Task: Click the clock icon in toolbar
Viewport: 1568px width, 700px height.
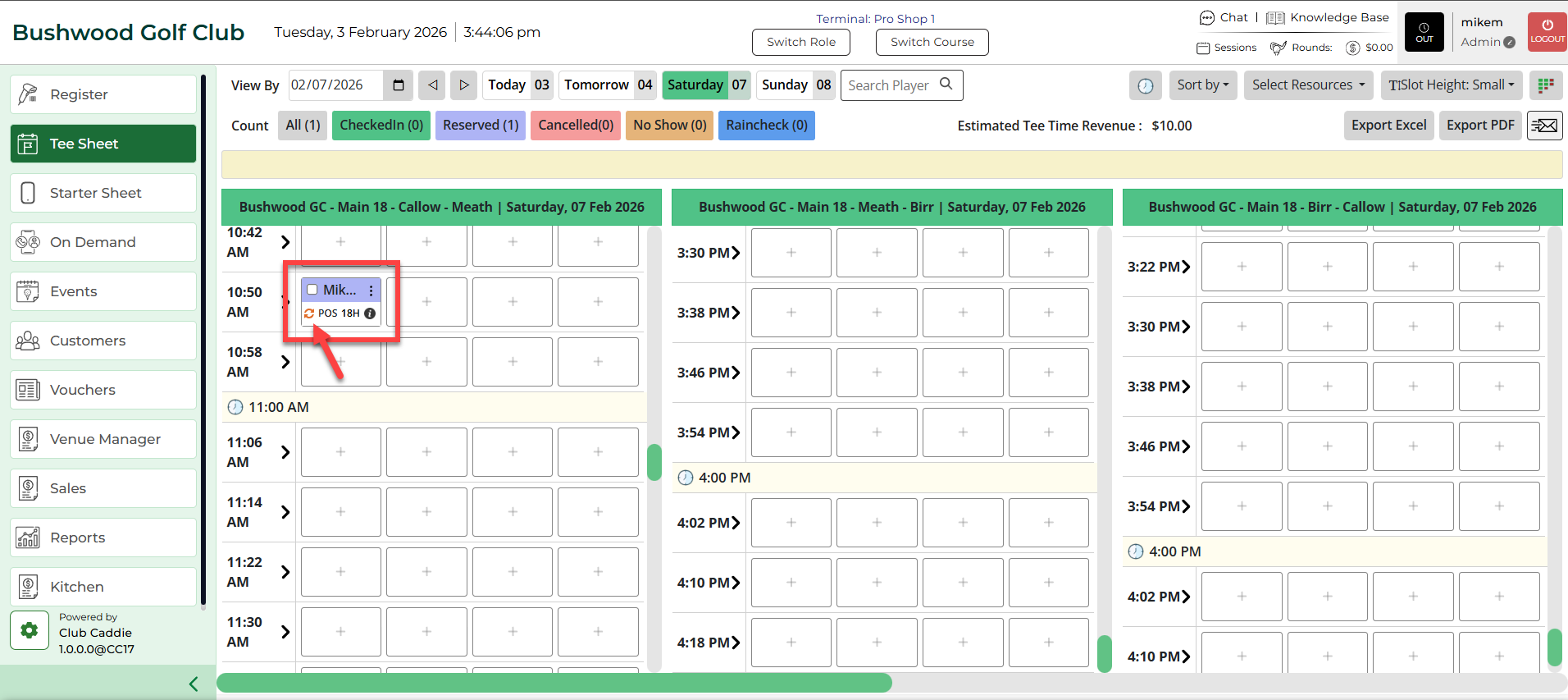Action: tap(1145, 85)
